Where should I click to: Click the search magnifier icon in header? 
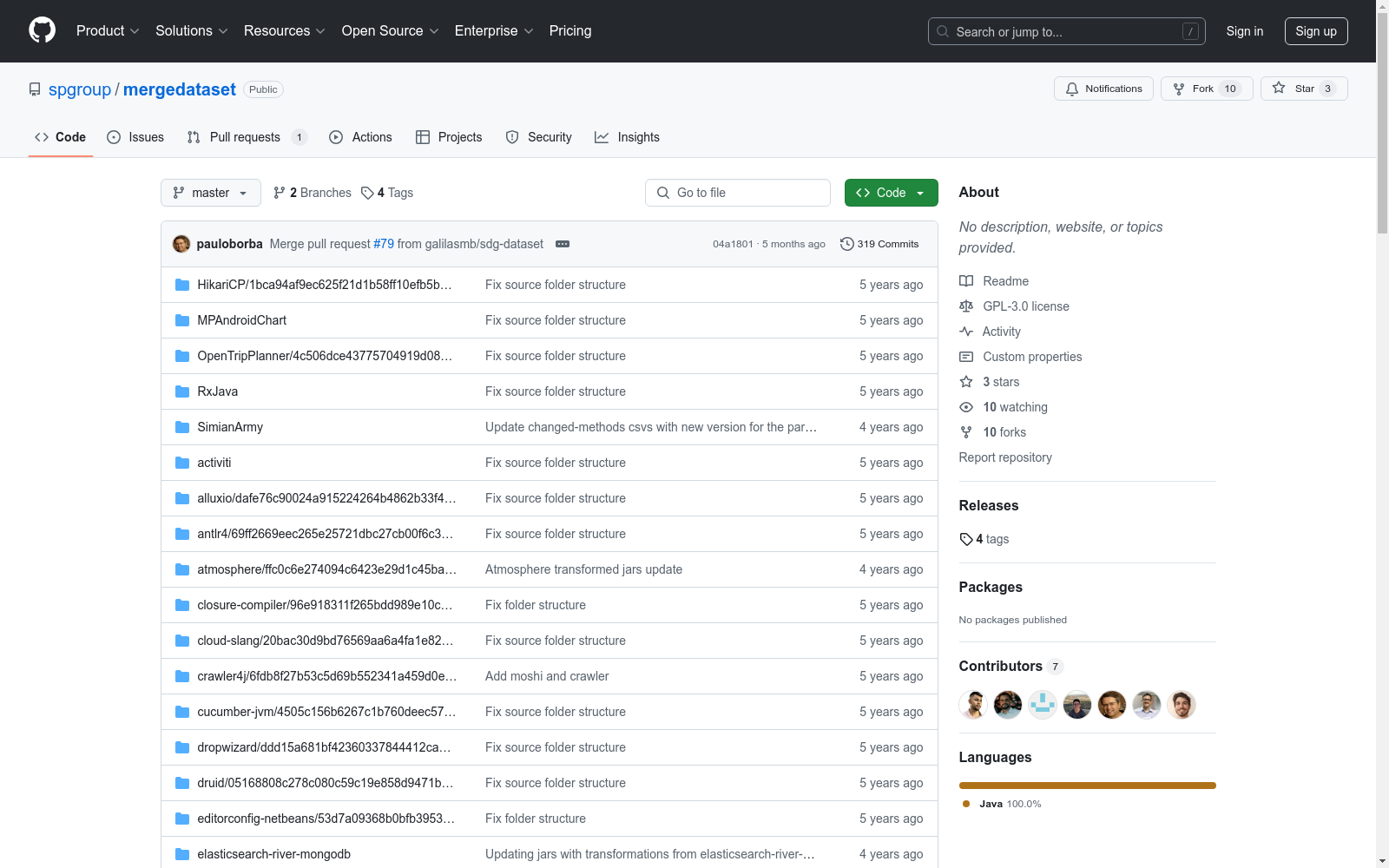[943, 31]
